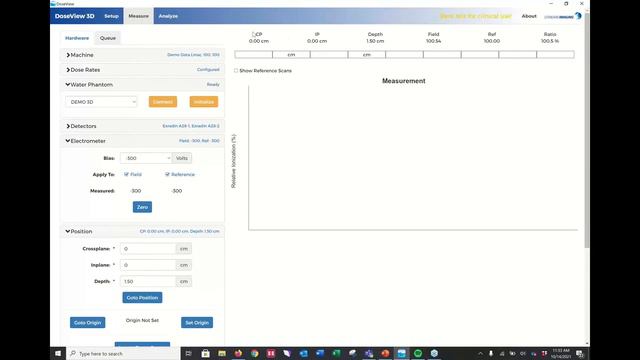
Task: Click the Dose Rates 'Configured' status
Action: click(208, 70)
